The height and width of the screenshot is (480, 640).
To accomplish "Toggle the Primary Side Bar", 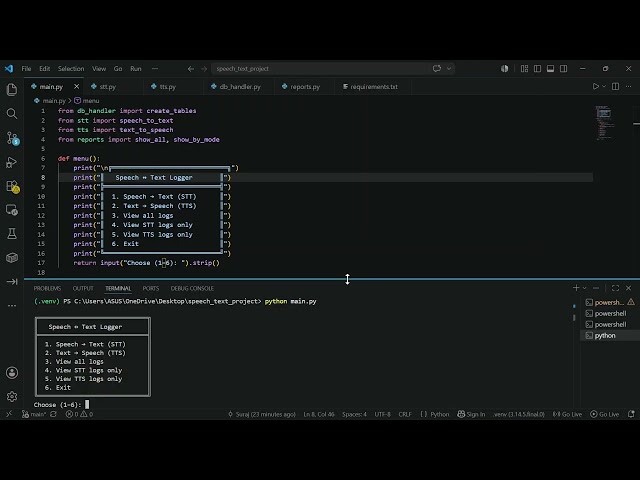I will [538, 69].
